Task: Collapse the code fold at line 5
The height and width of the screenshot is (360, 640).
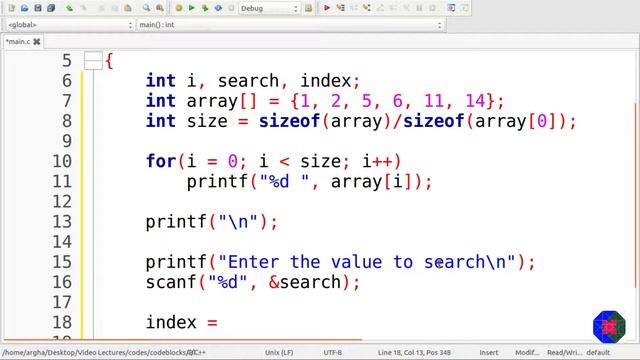Action: [93, 61]
